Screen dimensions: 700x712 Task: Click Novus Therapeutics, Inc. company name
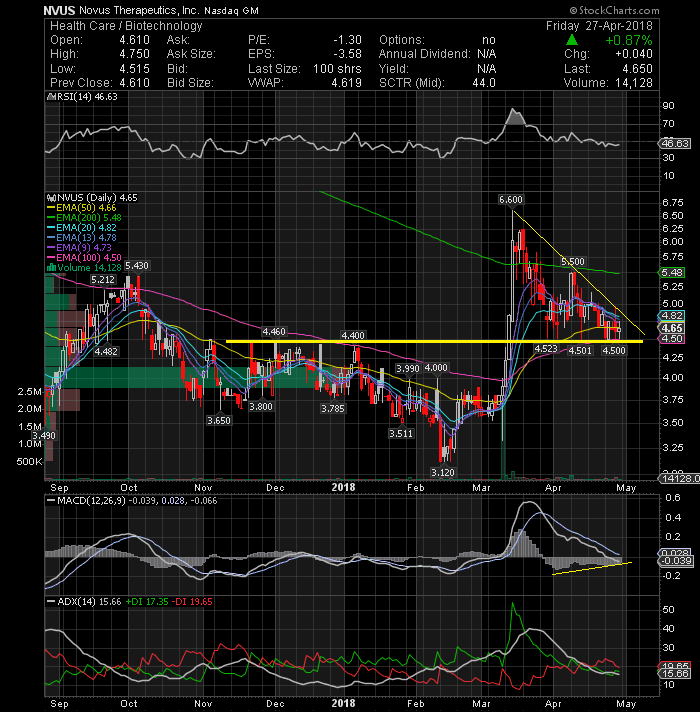point(139,10)
